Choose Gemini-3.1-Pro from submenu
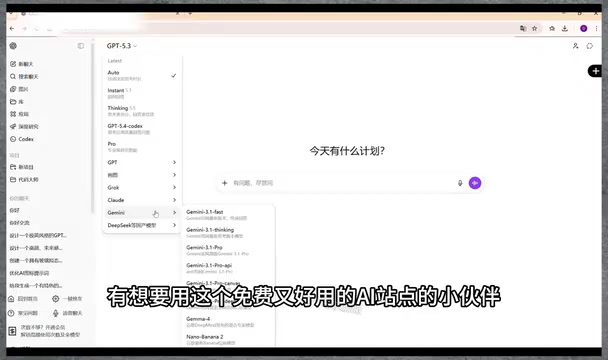 coord(229,250)
